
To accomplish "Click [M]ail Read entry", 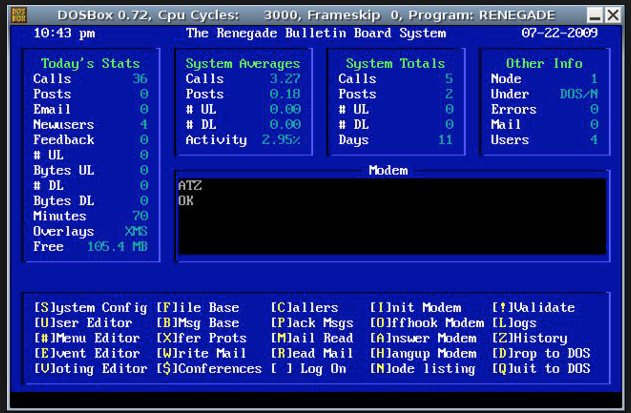I will tap(312, 338).
